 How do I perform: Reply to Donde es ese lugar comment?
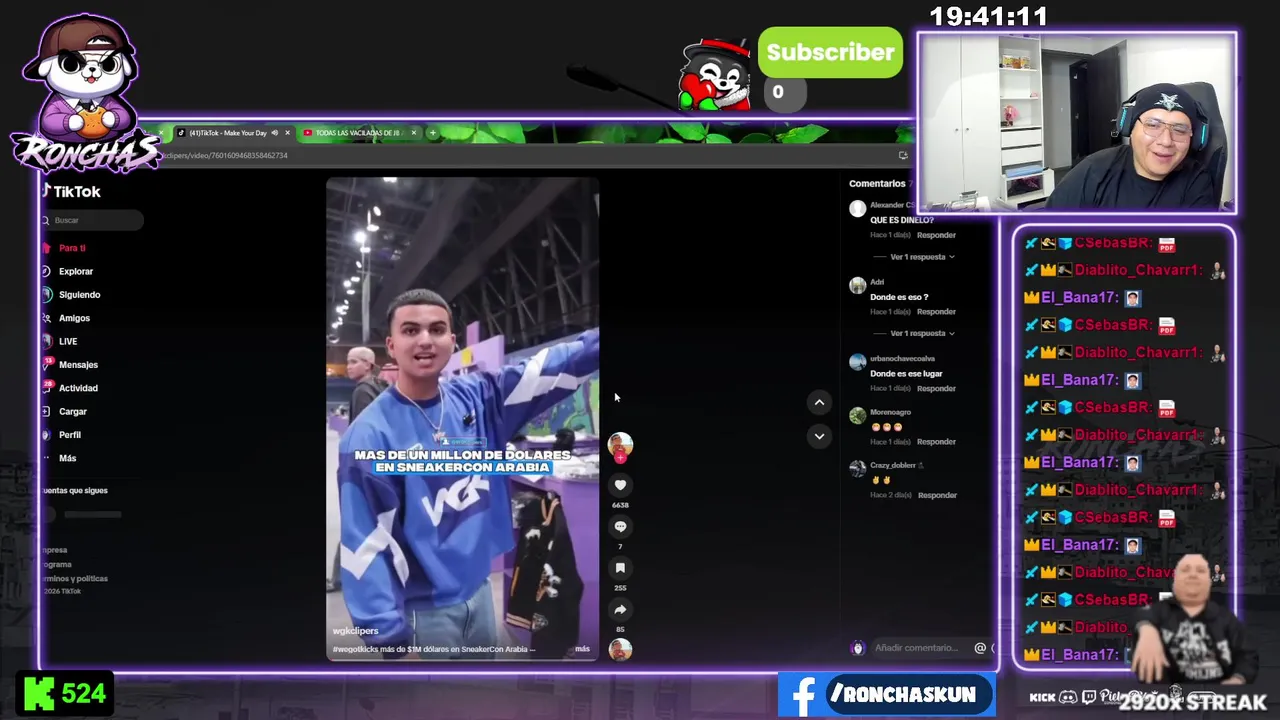[937, 388]
